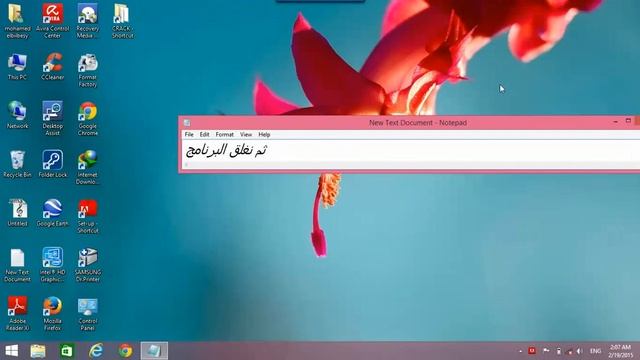Click the Notepad title bar icon
The width and height of the screenshot is (640, 360).
[187, 123]
